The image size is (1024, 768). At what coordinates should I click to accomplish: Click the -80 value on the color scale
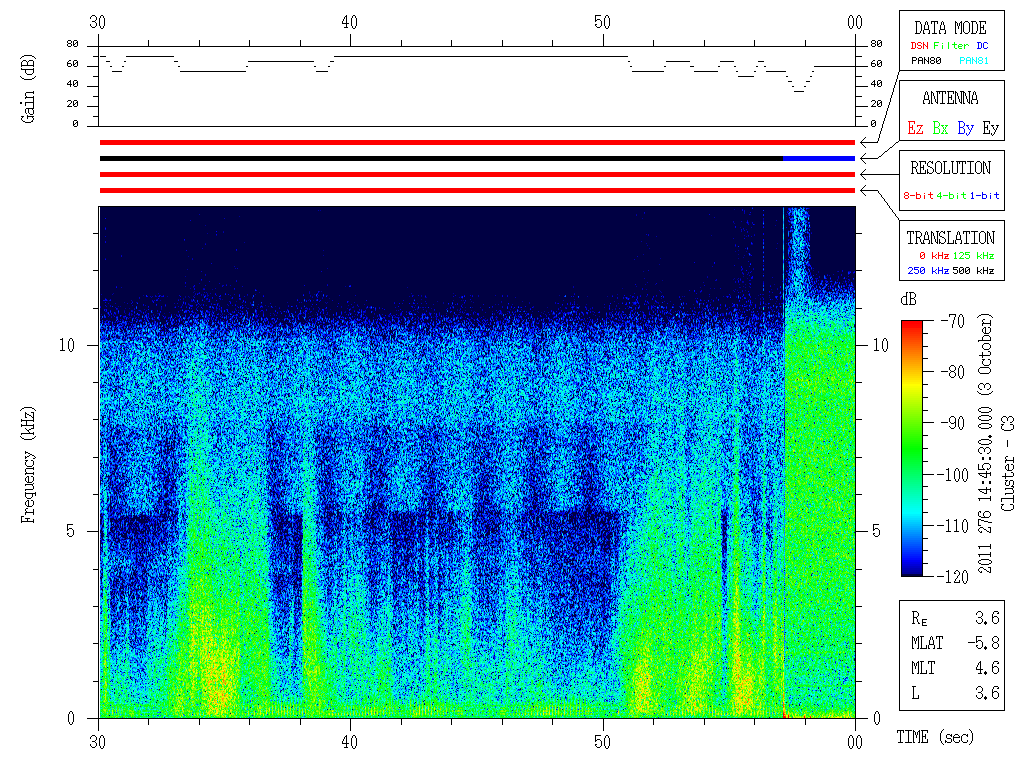click(x=953, y=372)
